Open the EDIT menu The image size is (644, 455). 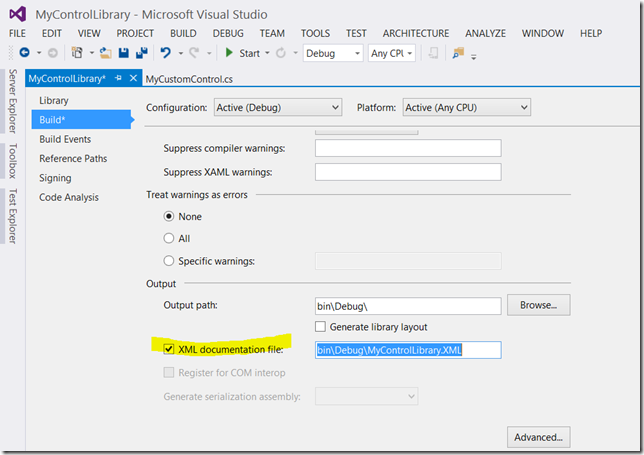(52, 33)
